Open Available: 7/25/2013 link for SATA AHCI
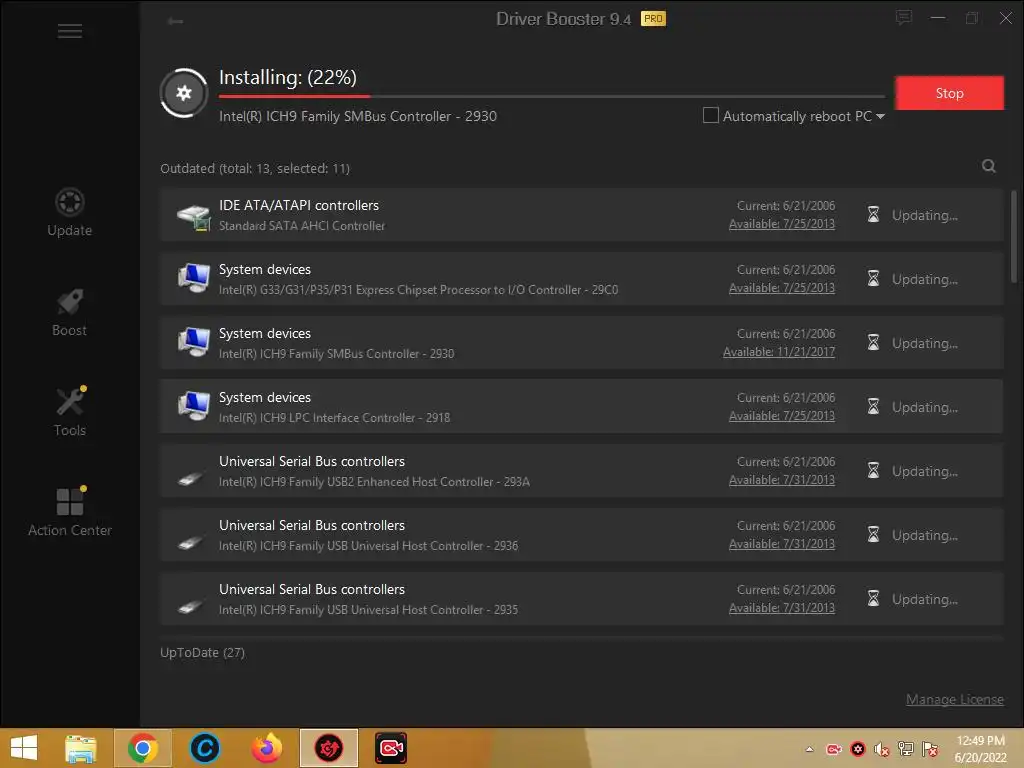 (782, 224)
